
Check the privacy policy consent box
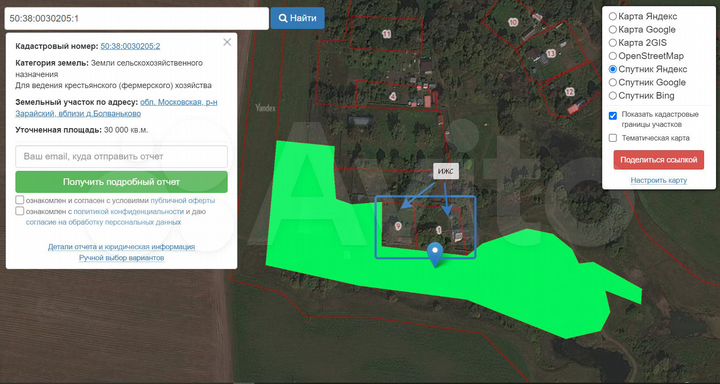(x=20, y=211)
